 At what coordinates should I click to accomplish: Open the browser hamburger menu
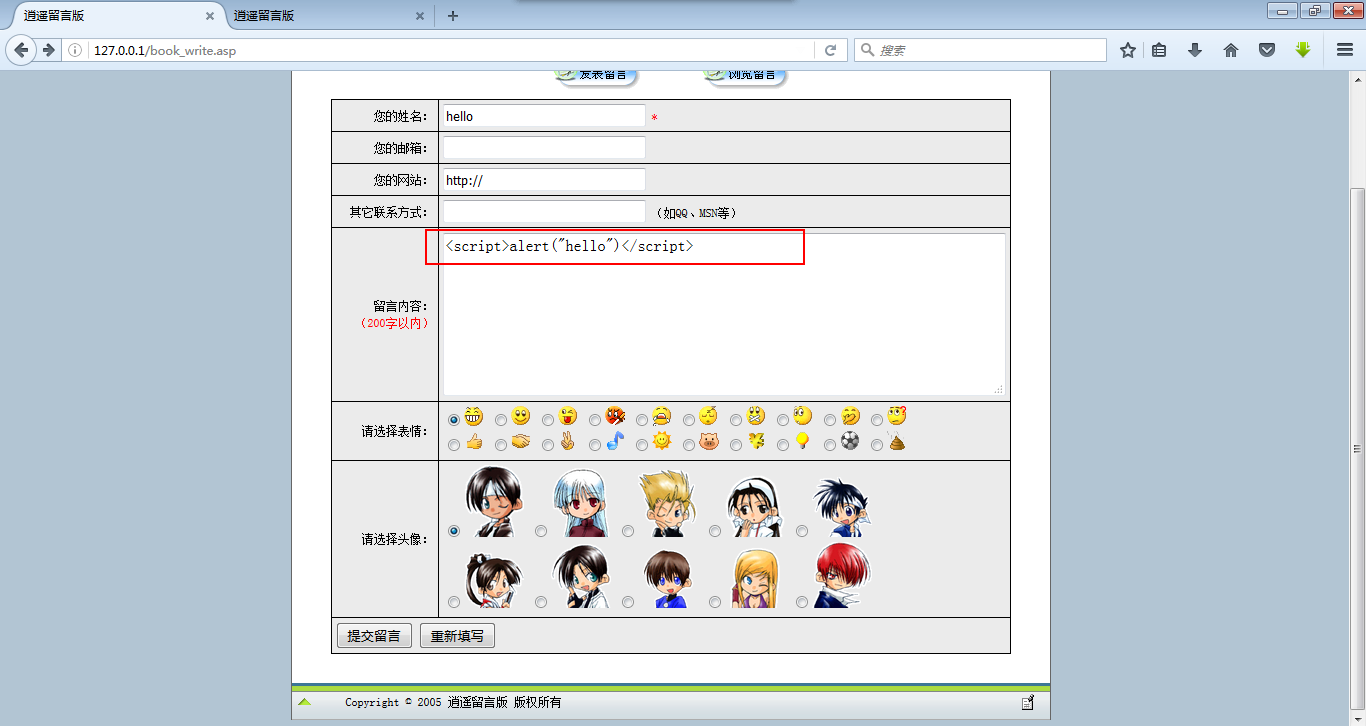click(x=1345, y=50)
